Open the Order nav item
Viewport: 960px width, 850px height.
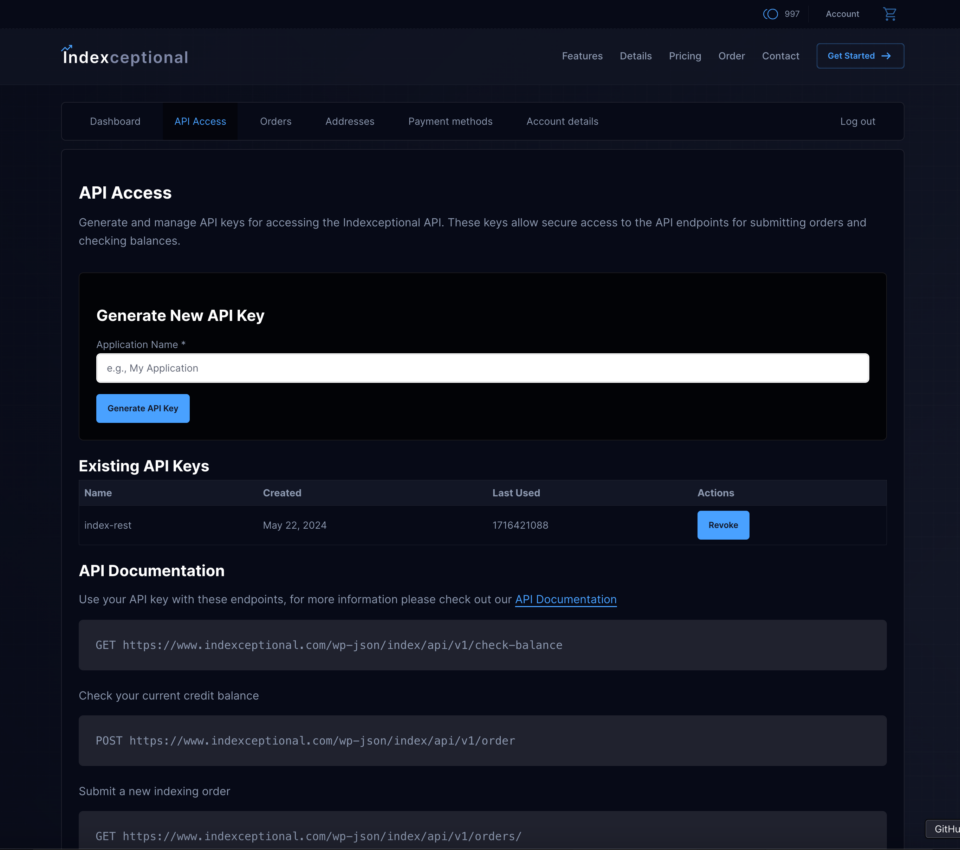pyautogui.click(x=731, y=56)
